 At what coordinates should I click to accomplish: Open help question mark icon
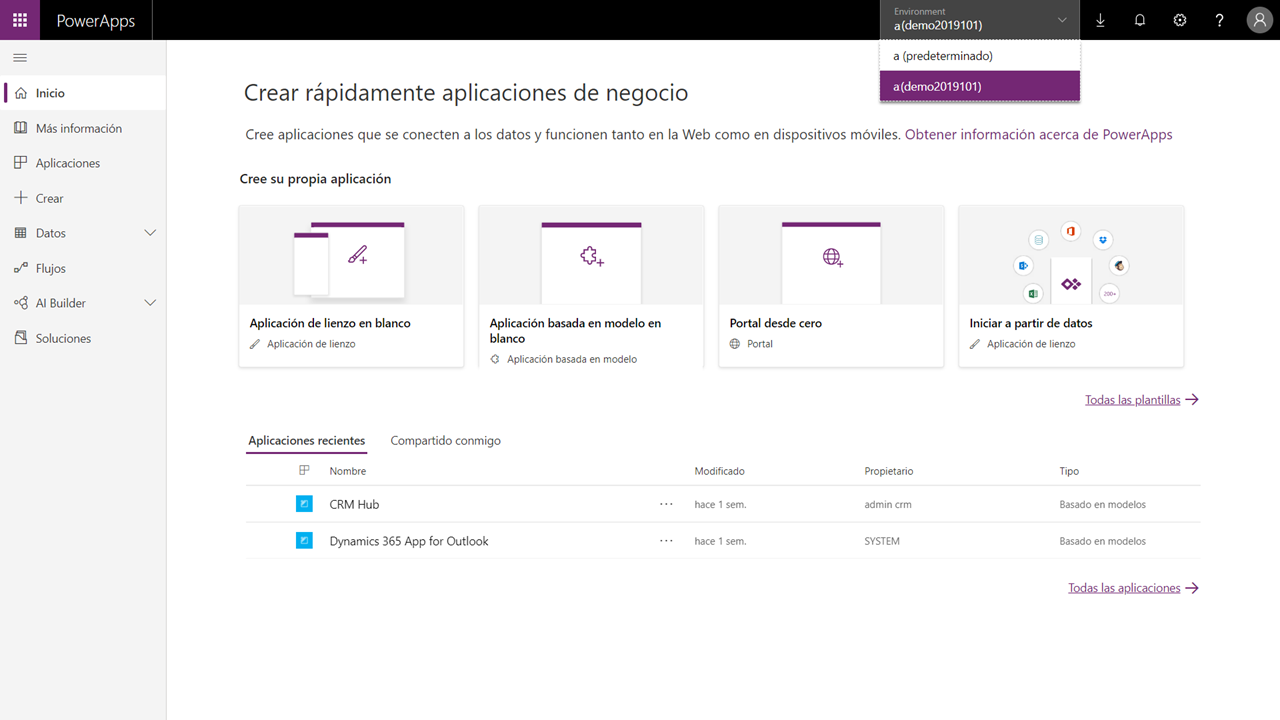[1220, 20]
